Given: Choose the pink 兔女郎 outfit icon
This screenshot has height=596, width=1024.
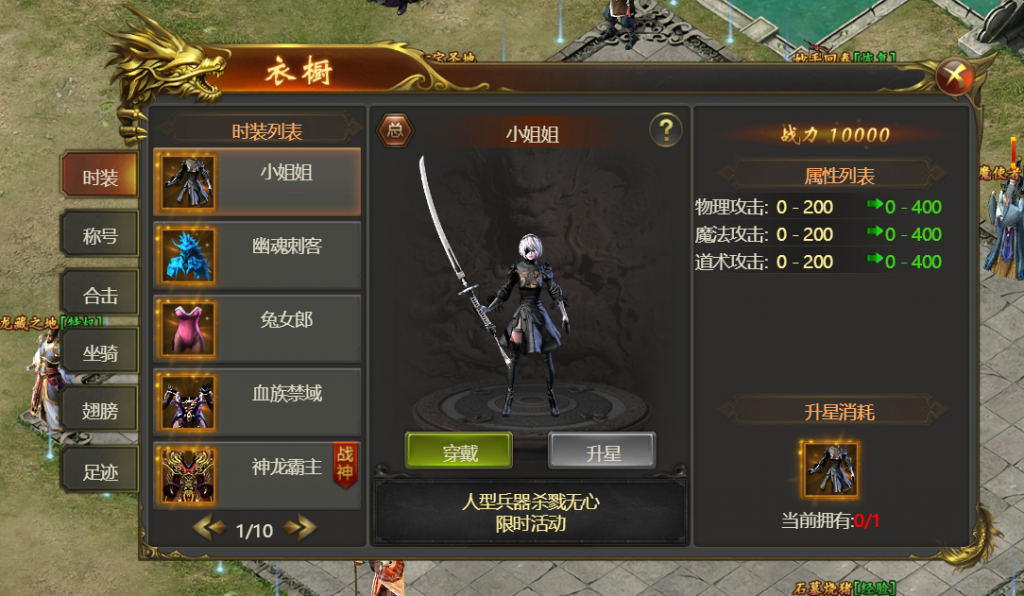Looking at the screenshot, I should pyautogui.click(x=187, y=329).
